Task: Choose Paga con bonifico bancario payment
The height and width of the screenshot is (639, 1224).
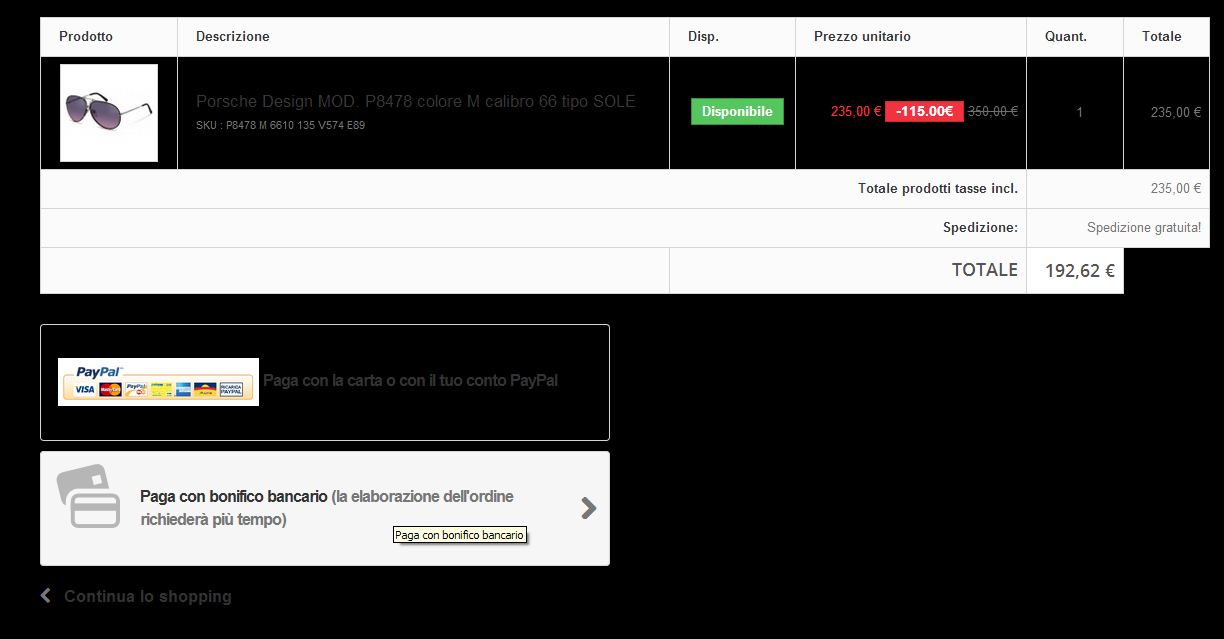Action: pos(325,508)
